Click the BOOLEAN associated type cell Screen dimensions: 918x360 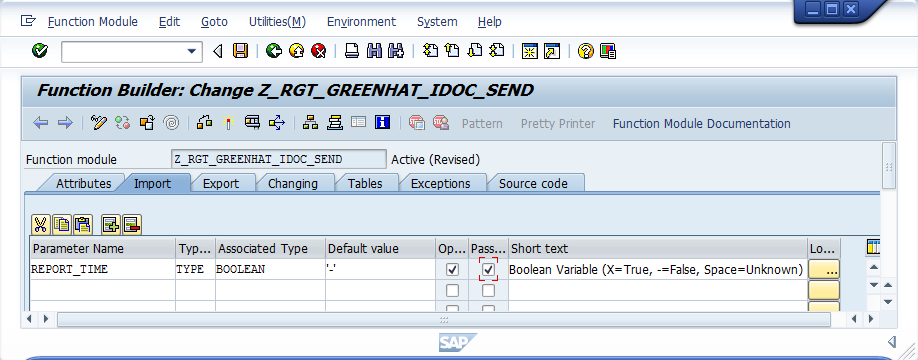coord(270,270)
